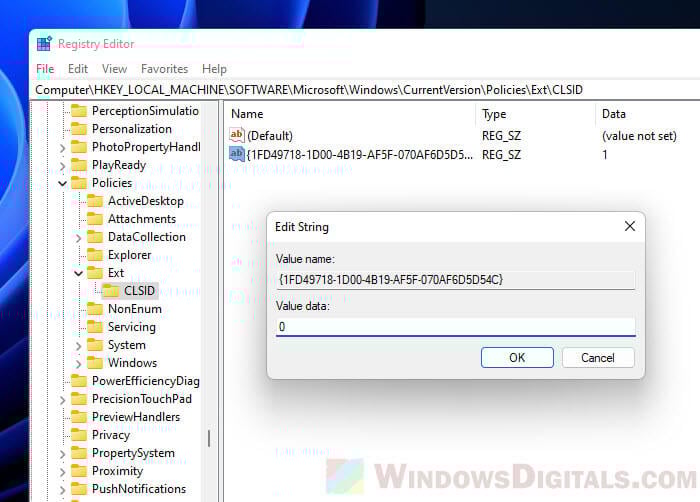
Task: Expand the PlayReady tree node
Action: [62, 166]
